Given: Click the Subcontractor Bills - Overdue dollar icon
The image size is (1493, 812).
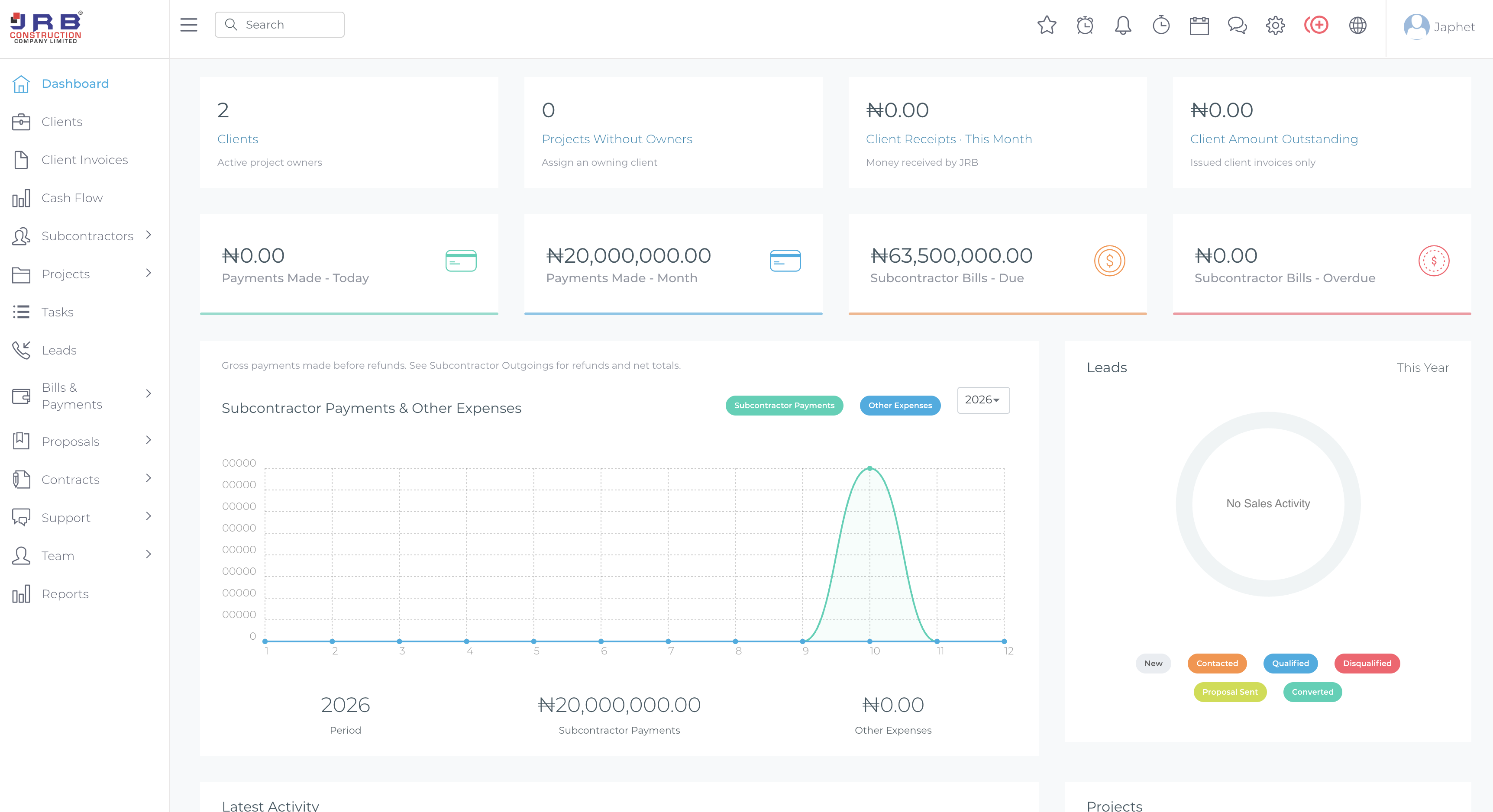Looking at the screenshot, I should tap(1434, 261).
